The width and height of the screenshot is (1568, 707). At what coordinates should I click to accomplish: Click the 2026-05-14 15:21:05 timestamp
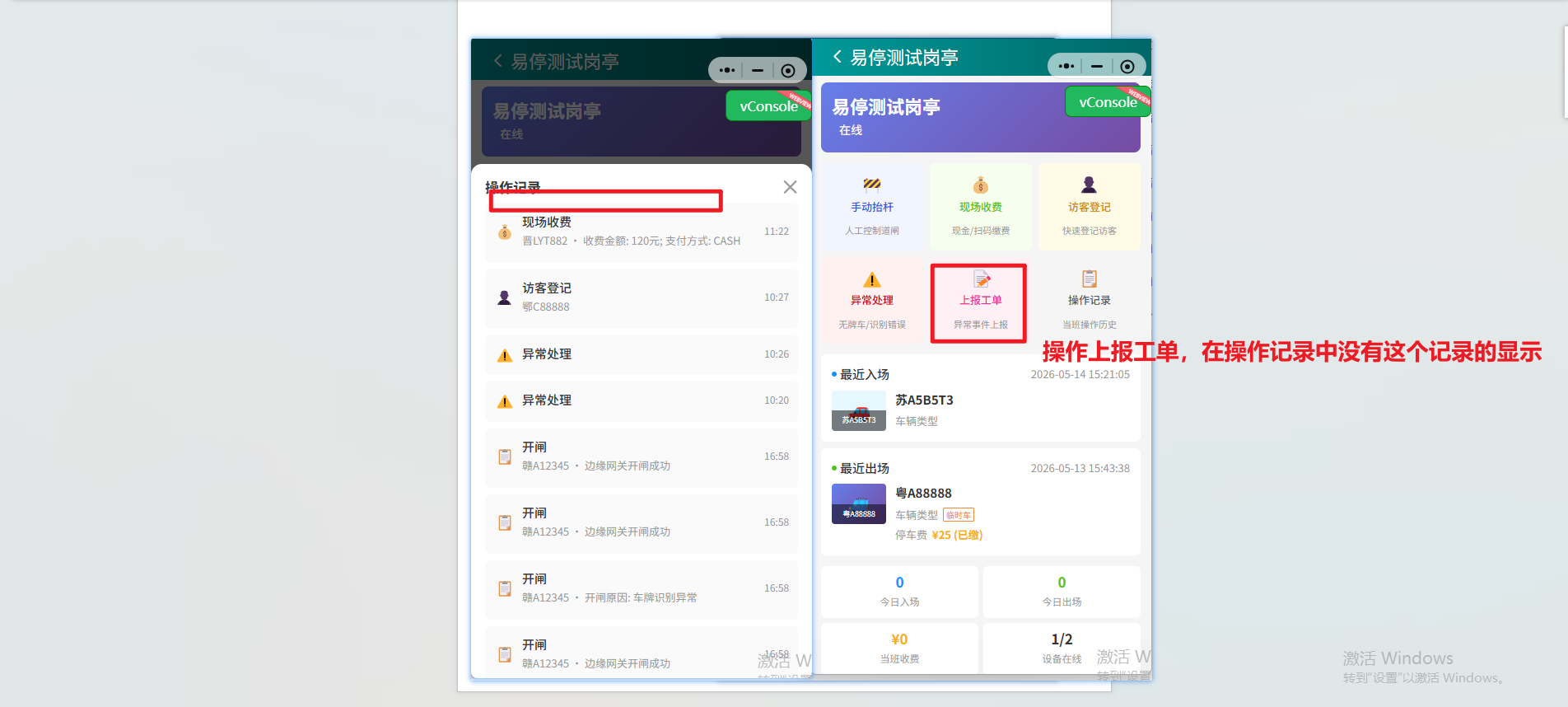[1080, 374]
